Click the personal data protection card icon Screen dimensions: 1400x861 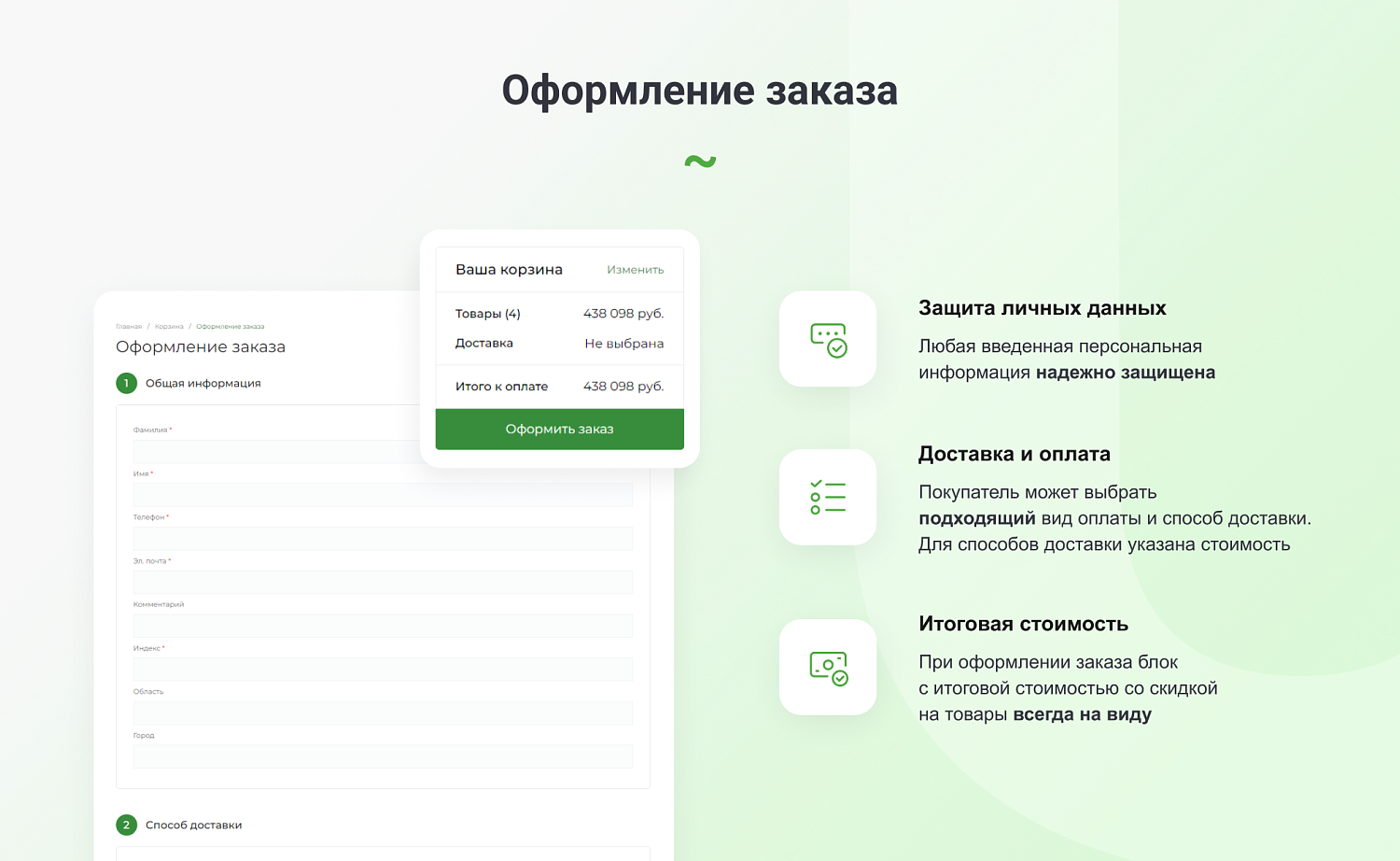click(828, 339)
